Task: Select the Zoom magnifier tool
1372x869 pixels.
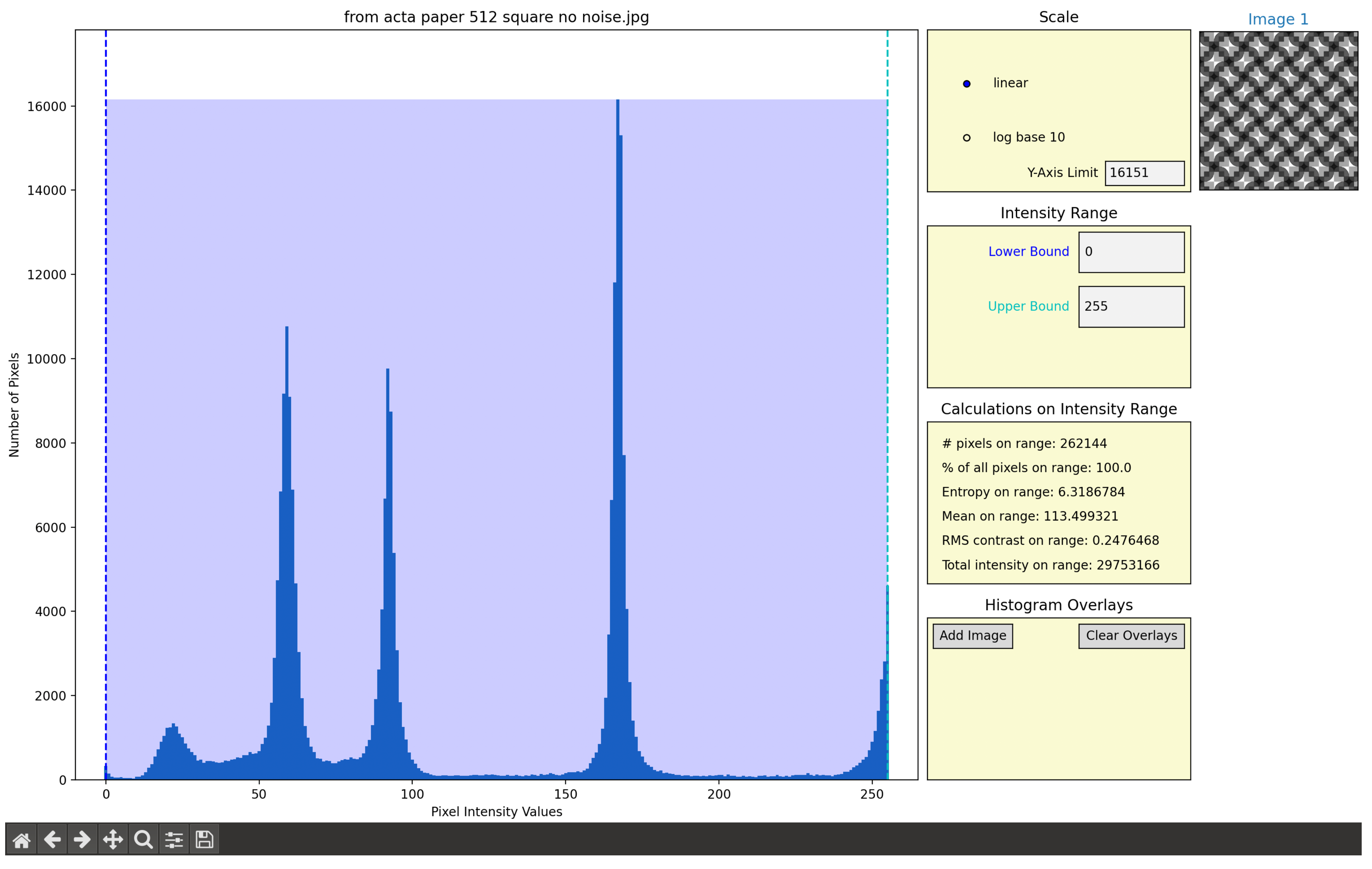Action: [143, 839]
